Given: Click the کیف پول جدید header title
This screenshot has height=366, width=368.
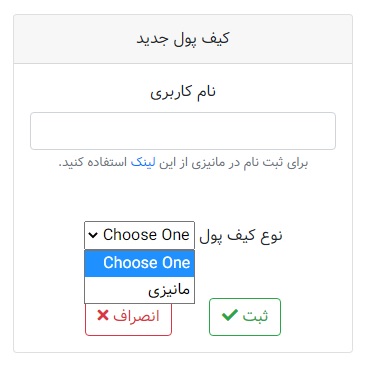Looking at the screenshot, I should (183, 39).
